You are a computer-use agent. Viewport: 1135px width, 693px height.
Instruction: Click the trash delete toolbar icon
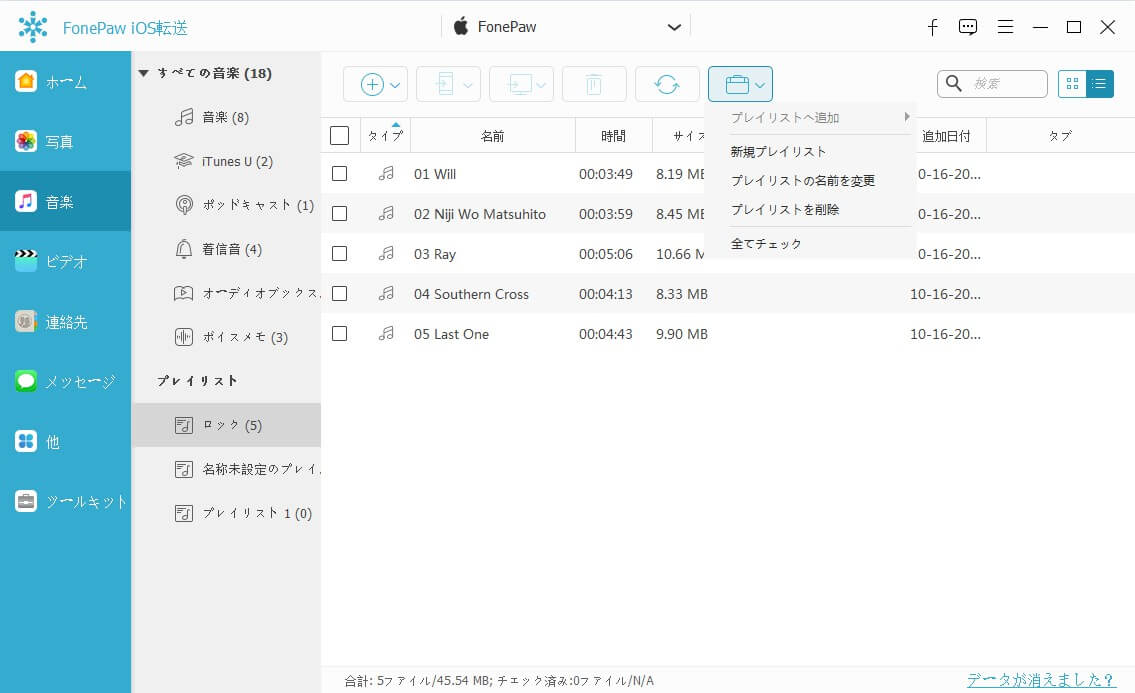[x=594, y=84]
